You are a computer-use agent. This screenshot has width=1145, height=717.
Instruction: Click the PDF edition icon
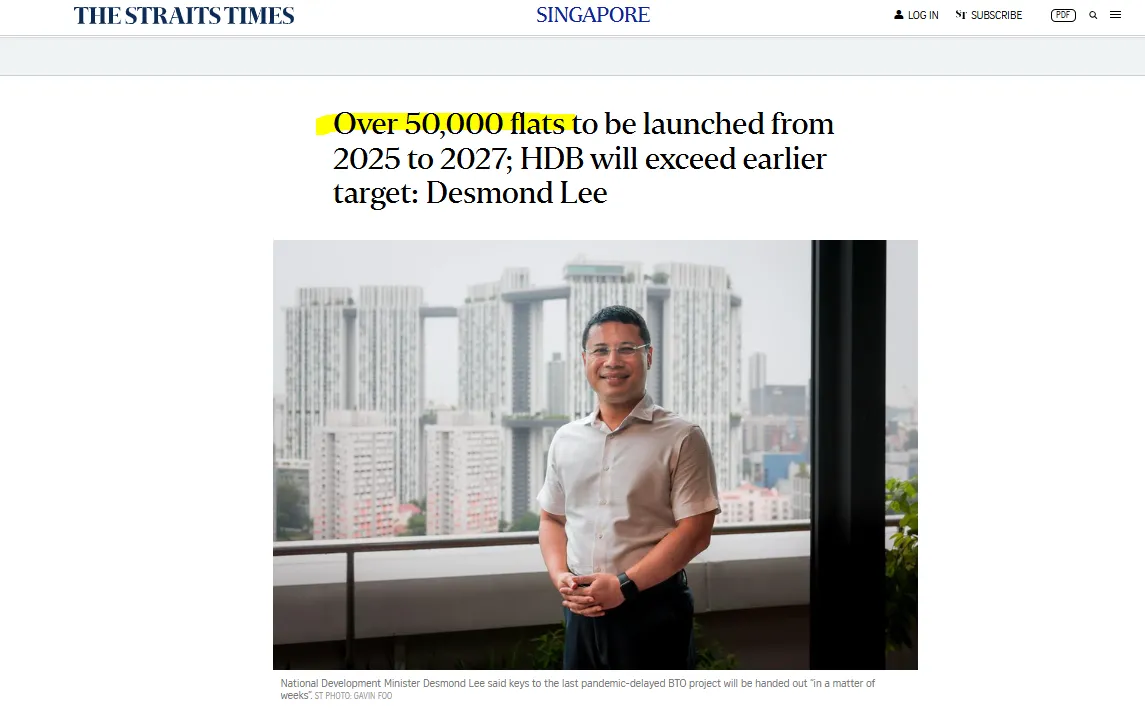tap(1063, 15)
